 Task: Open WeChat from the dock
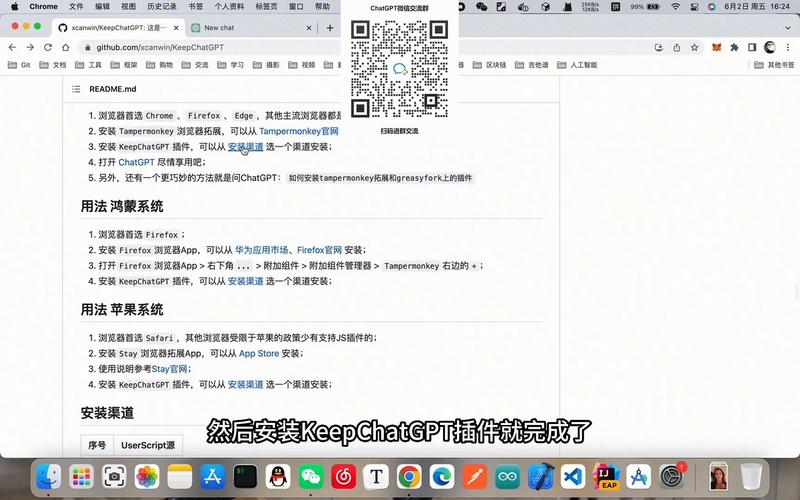tap(311, 476)
